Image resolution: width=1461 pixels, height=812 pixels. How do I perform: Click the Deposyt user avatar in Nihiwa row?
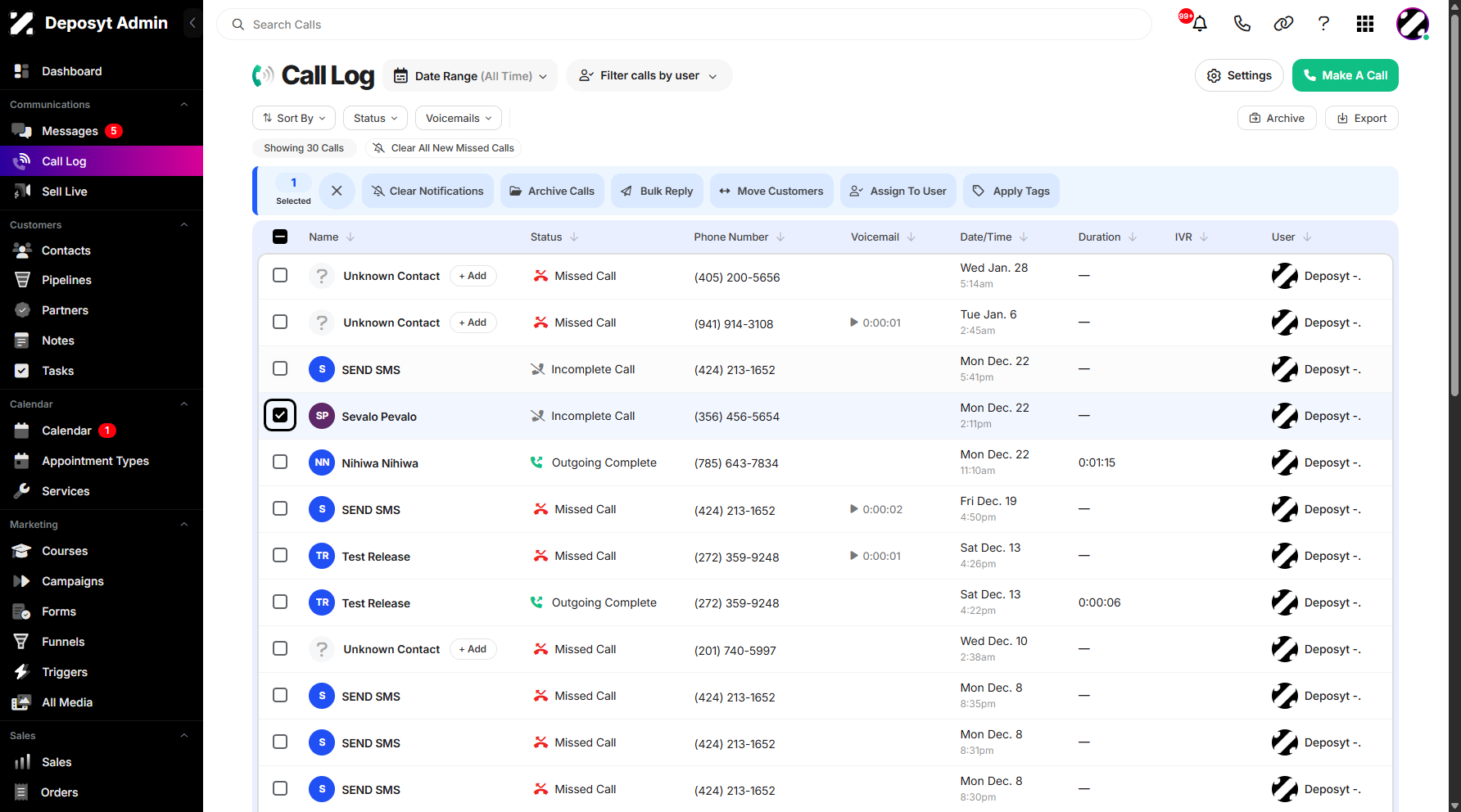(x=1285, y=462)
